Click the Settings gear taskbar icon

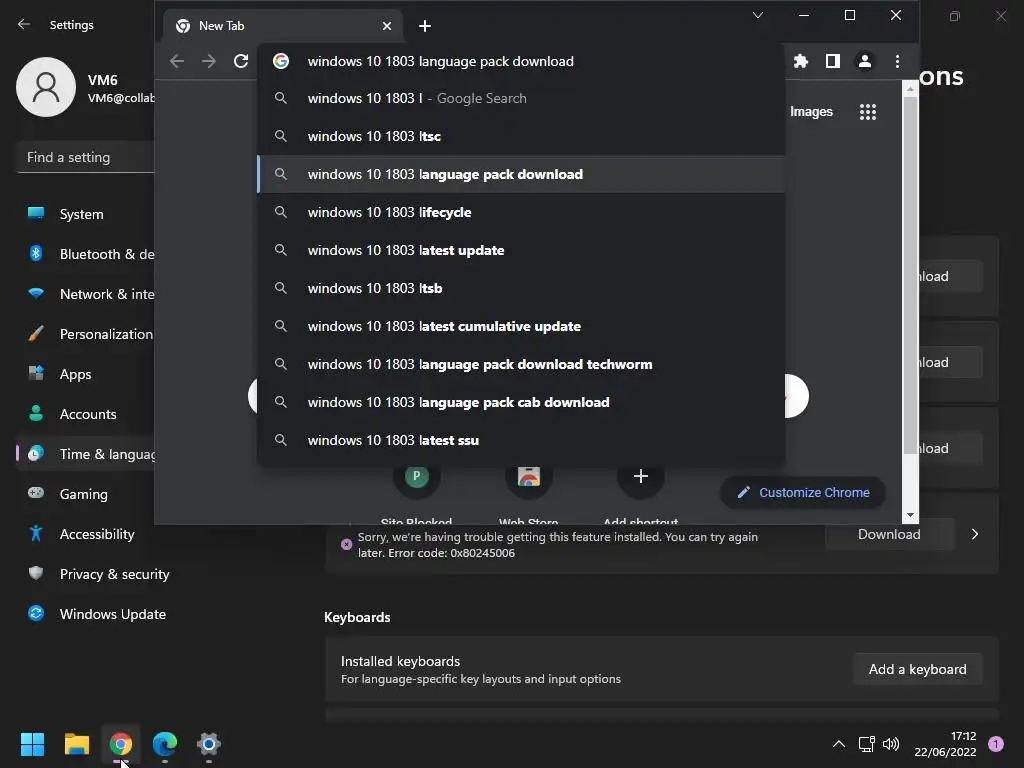tap(209, 744)
